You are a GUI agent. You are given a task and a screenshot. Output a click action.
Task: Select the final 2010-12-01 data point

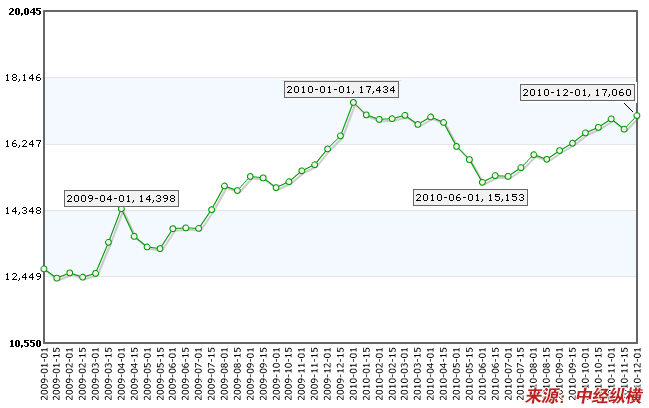tap(637, 115)
